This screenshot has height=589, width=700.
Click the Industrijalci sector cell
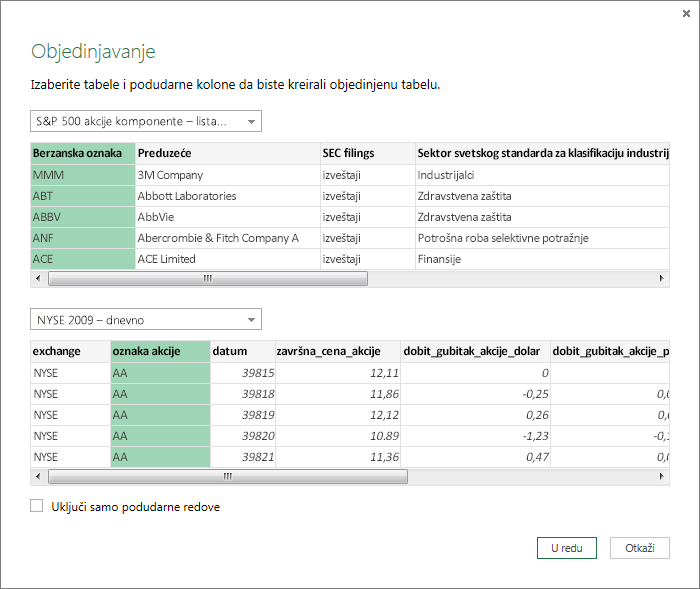click(542, 175)
